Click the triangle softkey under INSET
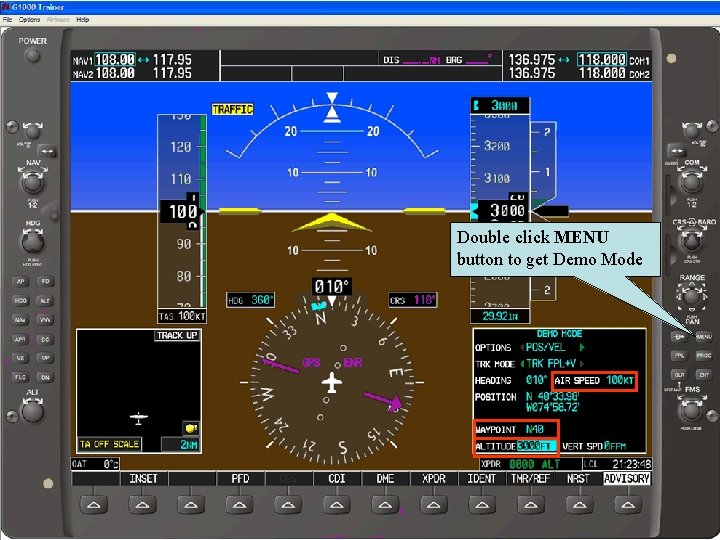 coord(142,505)
